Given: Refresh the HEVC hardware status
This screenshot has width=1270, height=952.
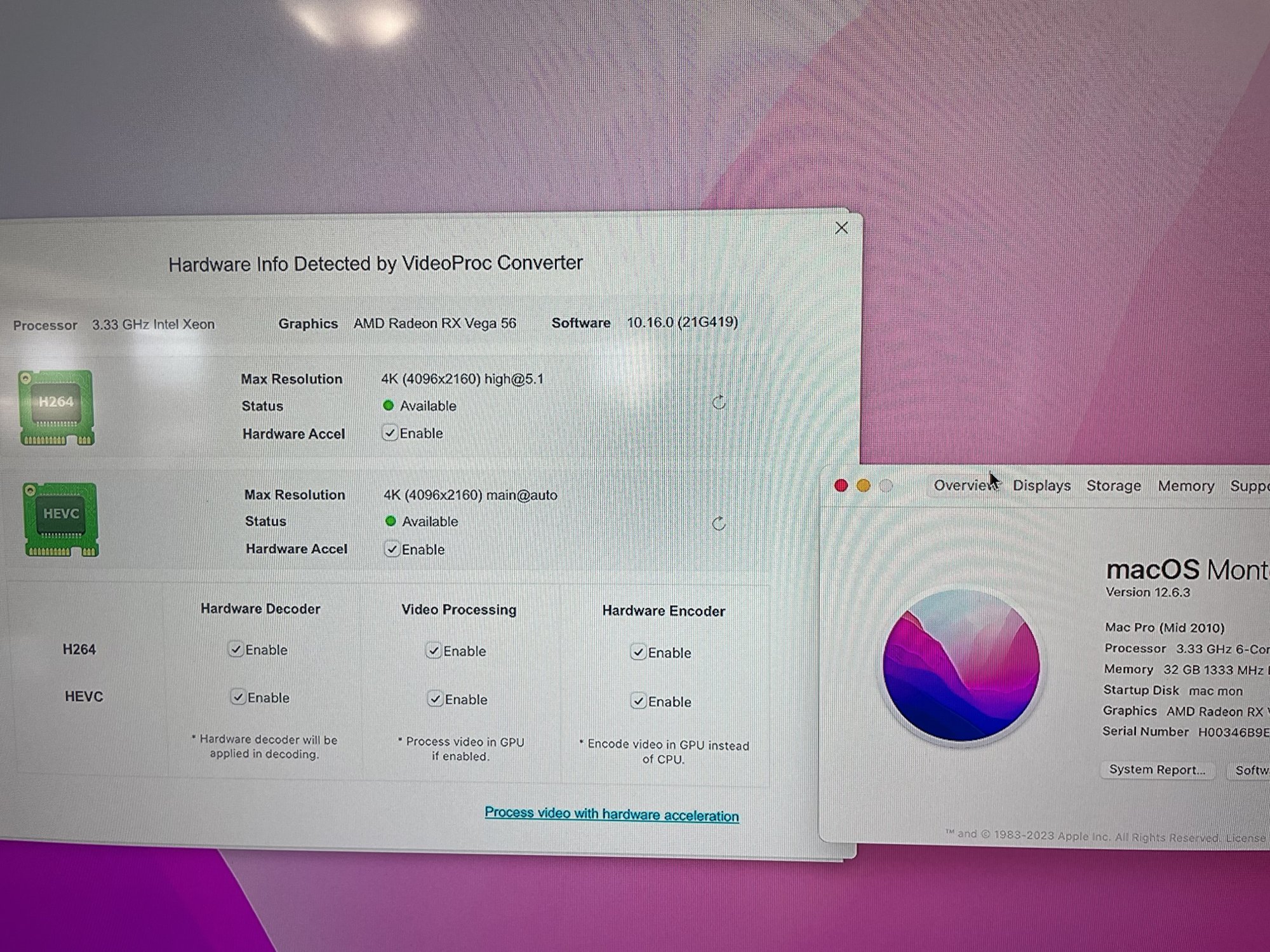Looking at the screenshot, I should [x=719, y=524].
